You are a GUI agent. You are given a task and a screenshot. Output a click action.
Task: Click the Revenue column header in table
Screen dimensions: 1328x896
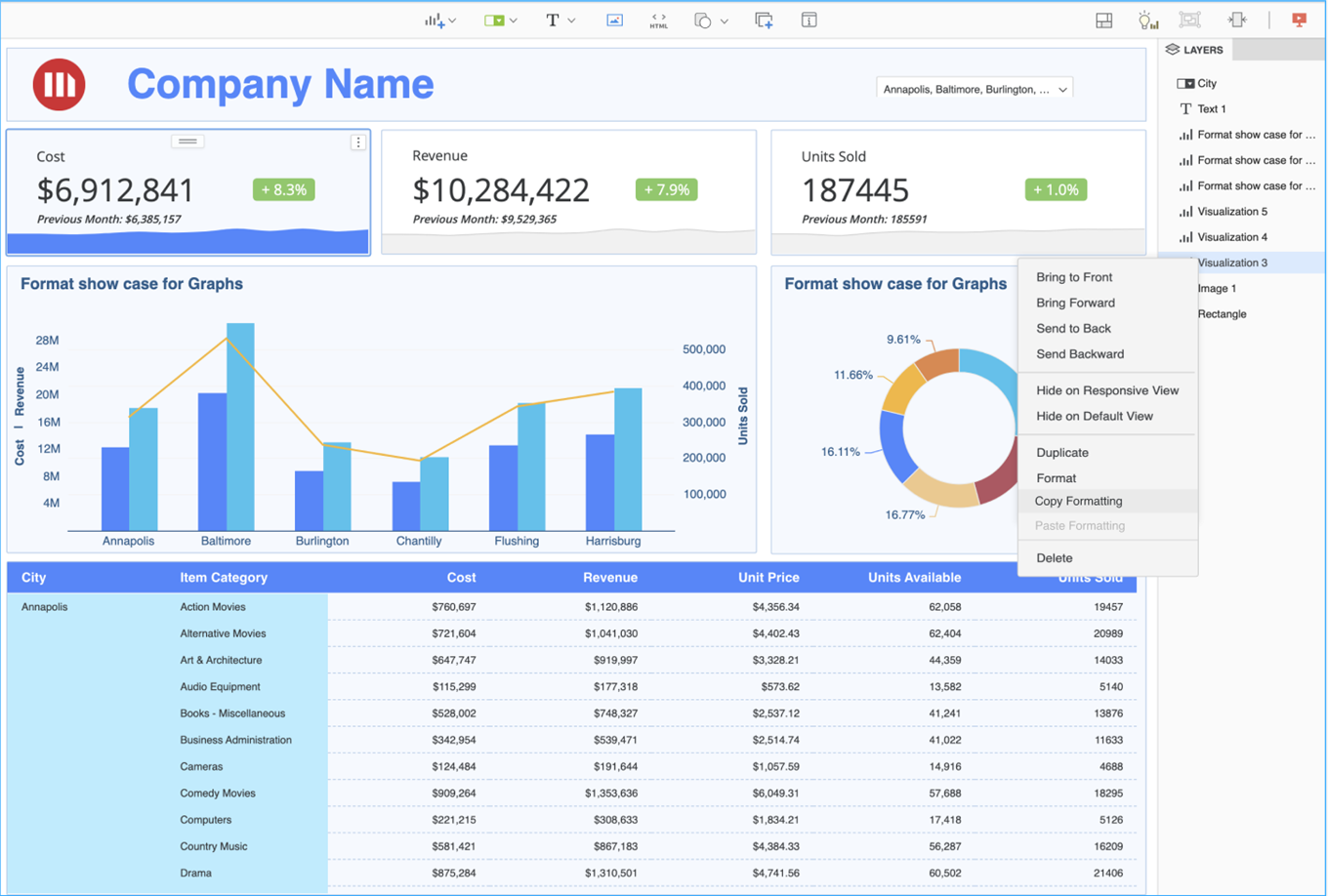point(609,578)
